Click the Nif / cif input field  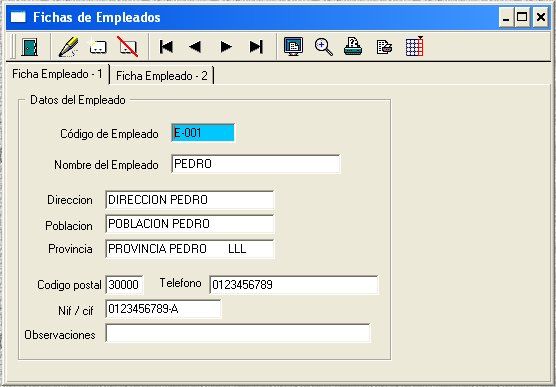pos(163,309)
